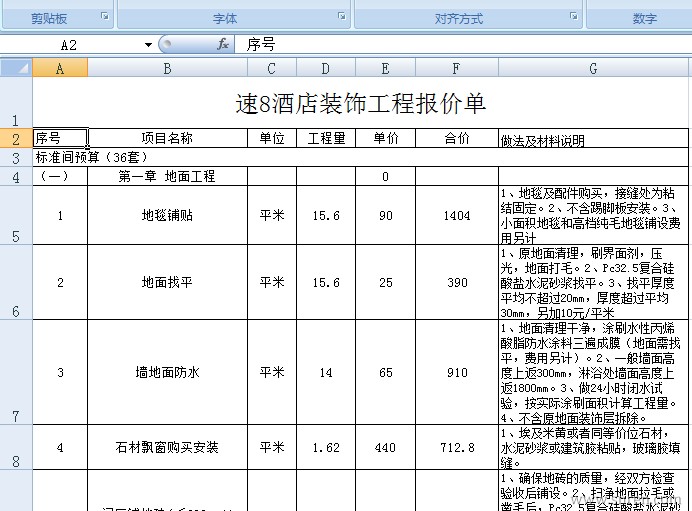The height and width of the screenshot is (511, 692).
Task: Select row 7 header
Action: coord(16,372)
